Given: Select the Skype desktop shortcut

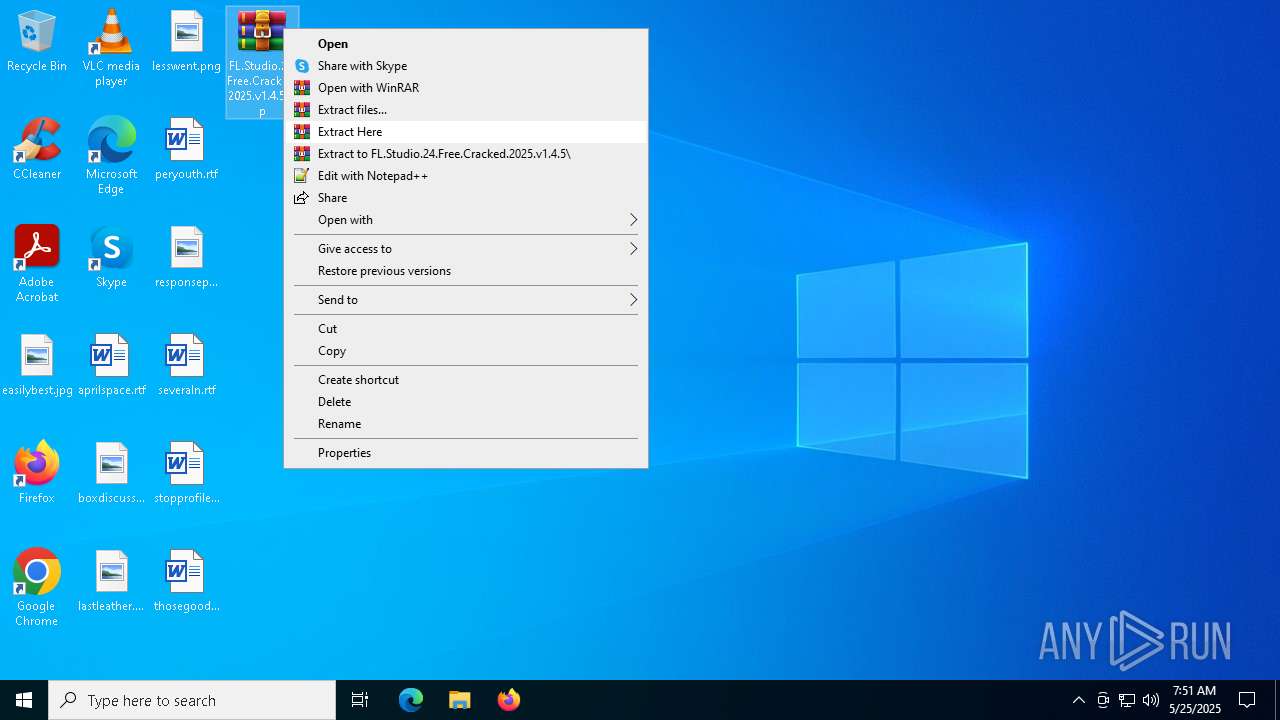Looking at the screenshot, I should point(111,257).
